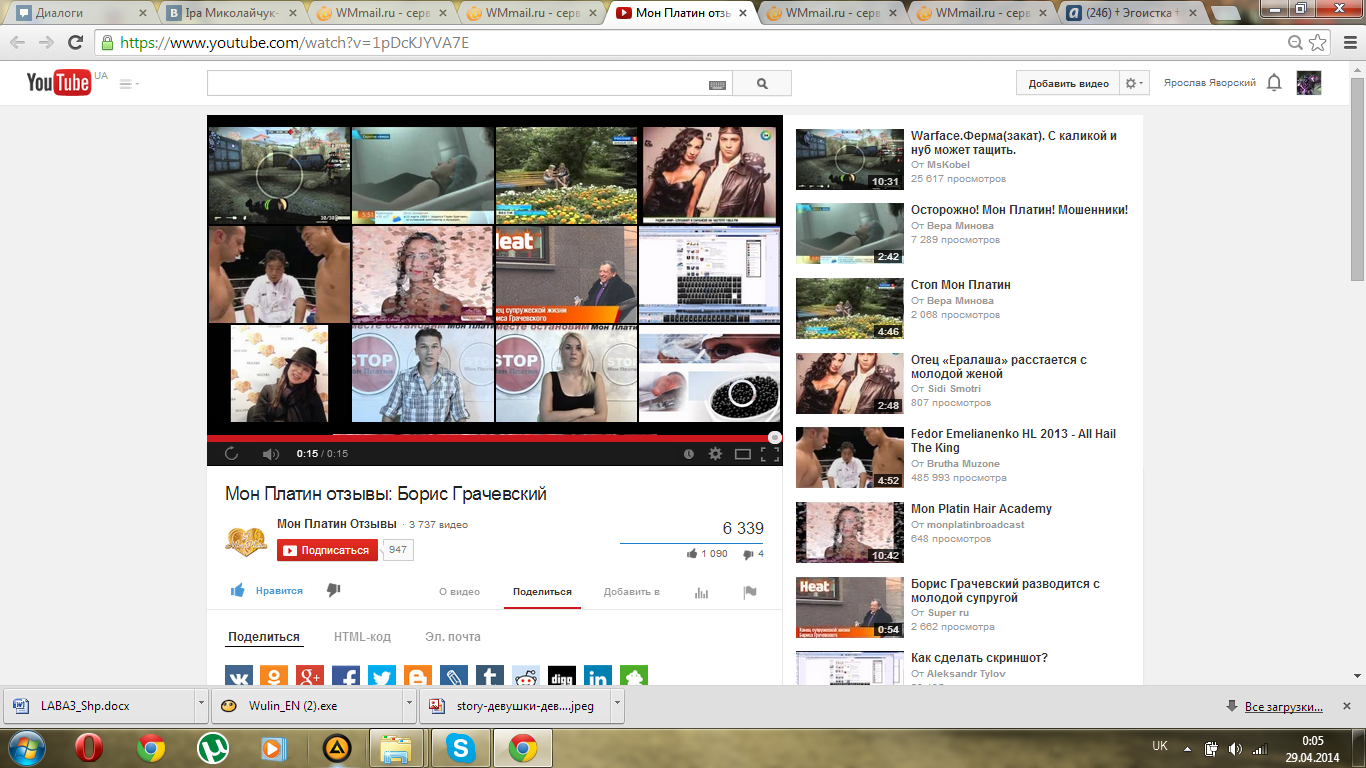Switch the video player to fullscreen
This screenshot has width=1366, height=768.
click(x=769, y=454)
